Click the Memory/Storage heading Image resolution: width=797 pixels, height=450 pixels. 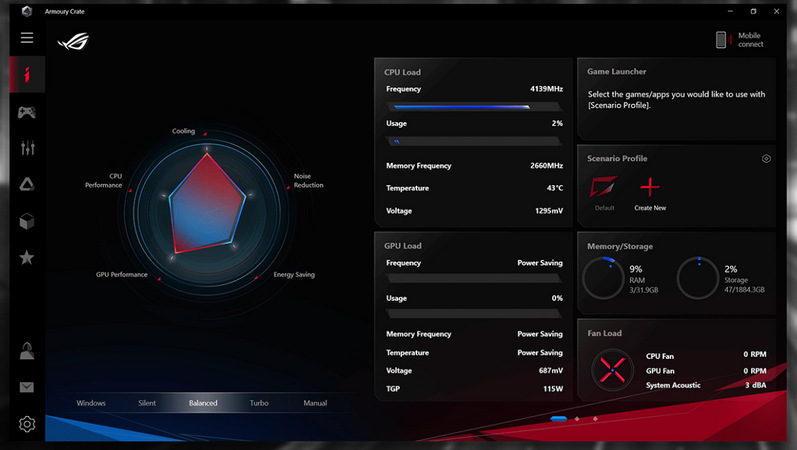coord(620,247)
